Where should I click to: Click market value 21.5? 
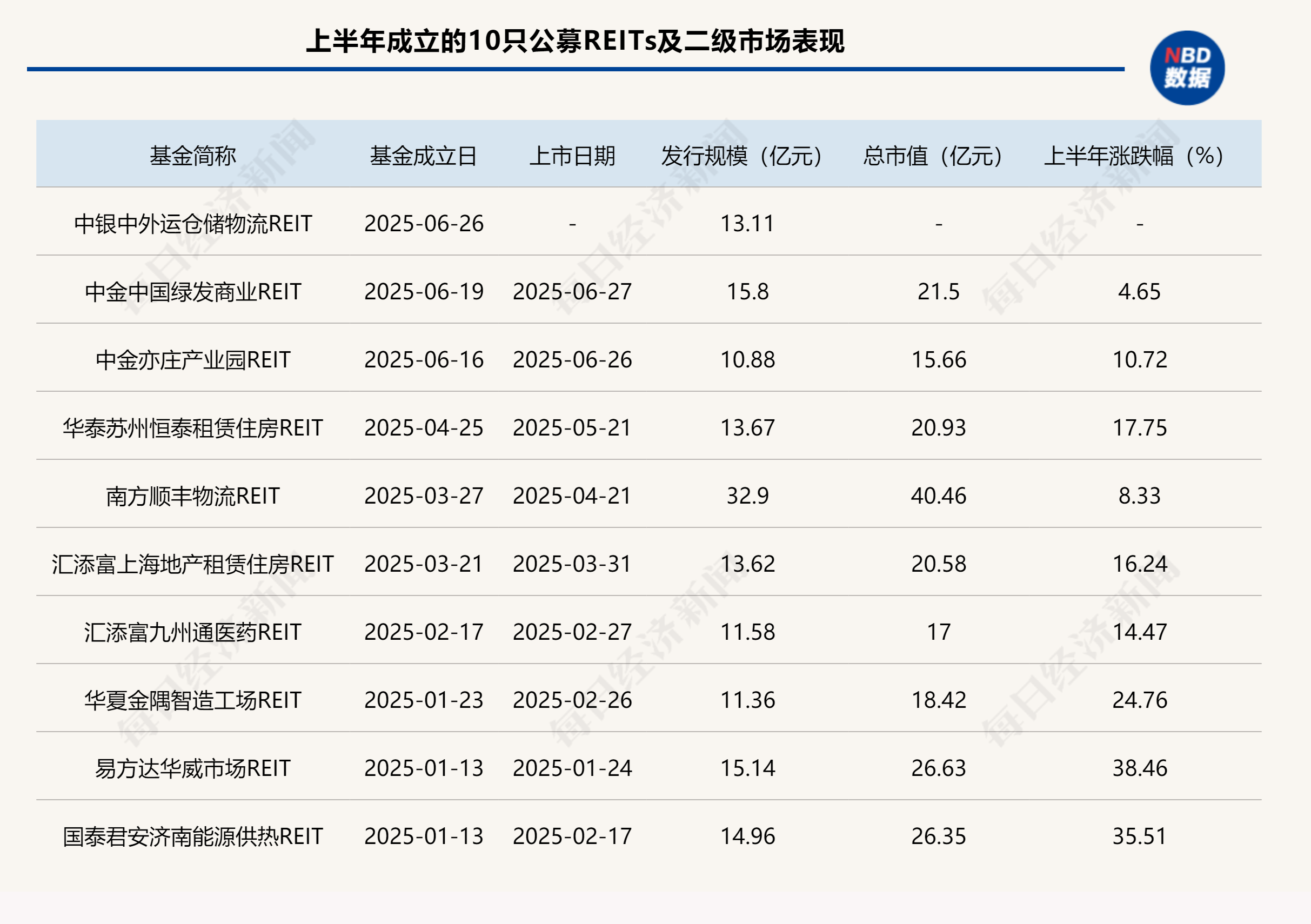939,291
